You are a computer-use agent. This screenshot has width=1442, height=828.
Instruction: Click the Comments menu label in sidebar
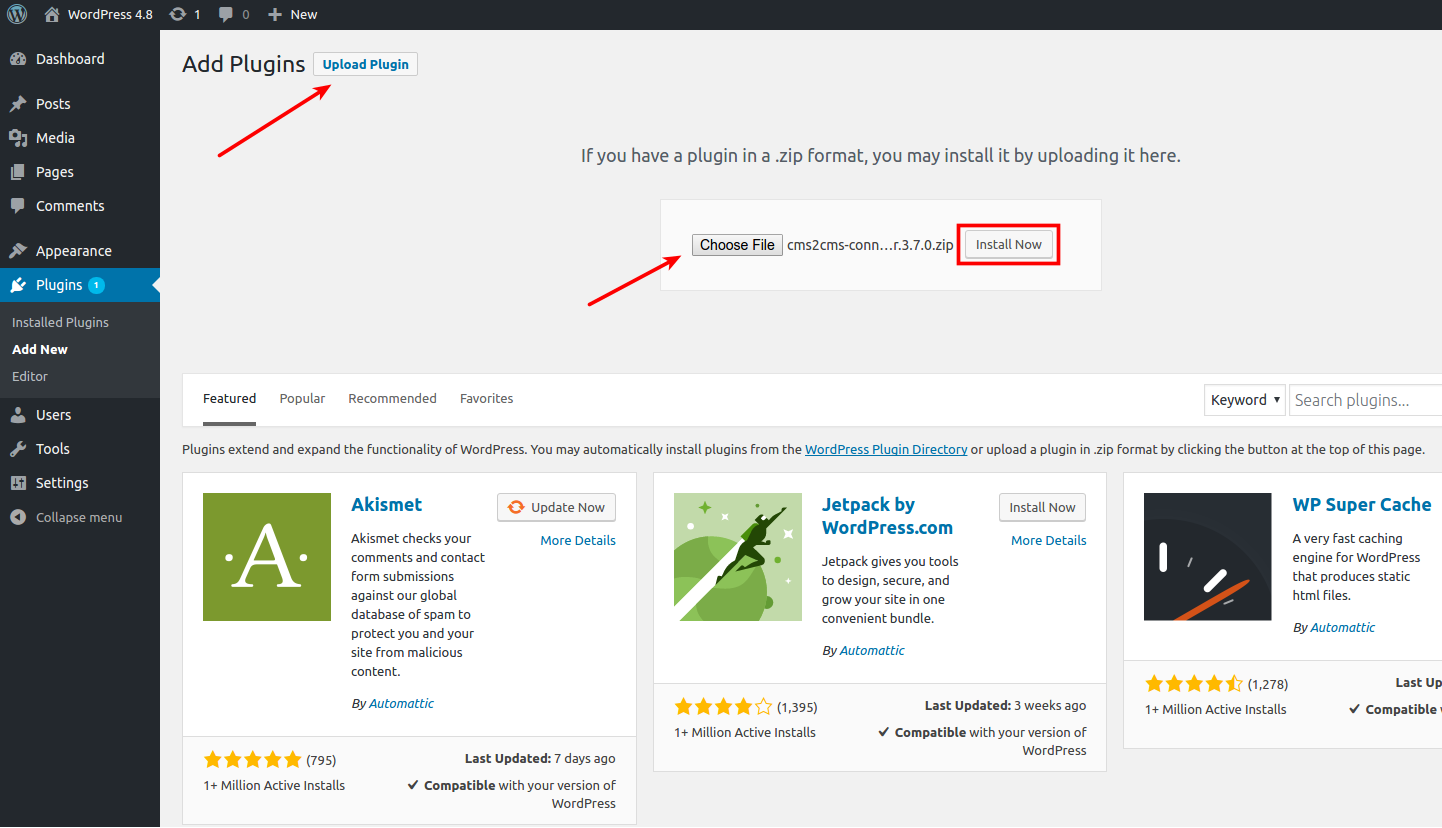click(70, 206)
